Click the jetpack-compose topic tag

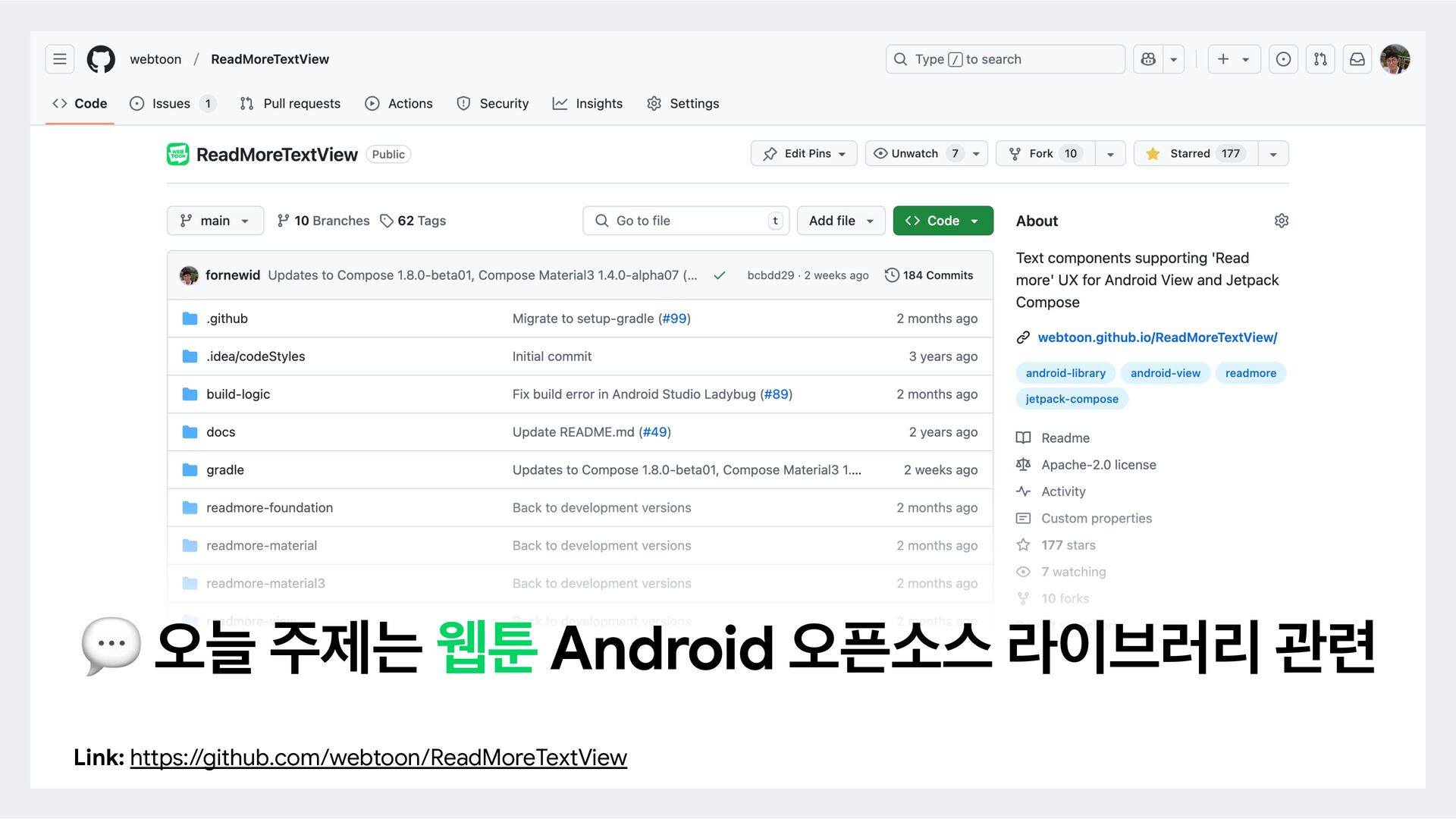click(1072, 399)
